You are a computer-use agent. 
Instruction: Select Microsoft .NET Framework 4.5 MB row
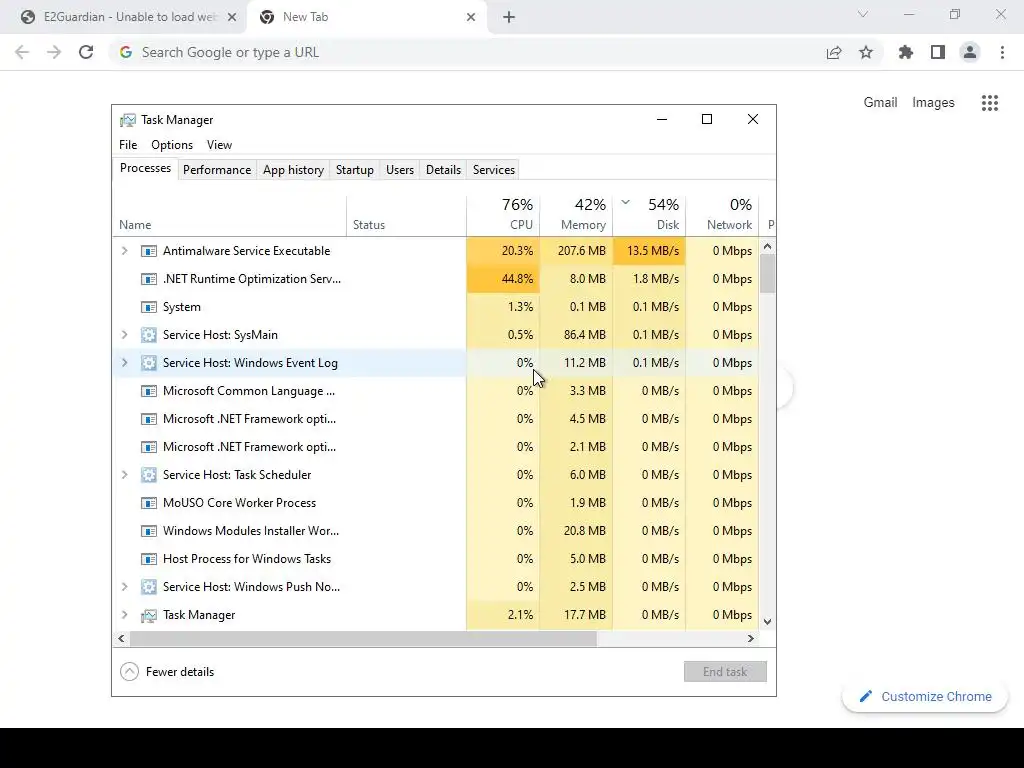pyautogui.click(x=436, y=419)
